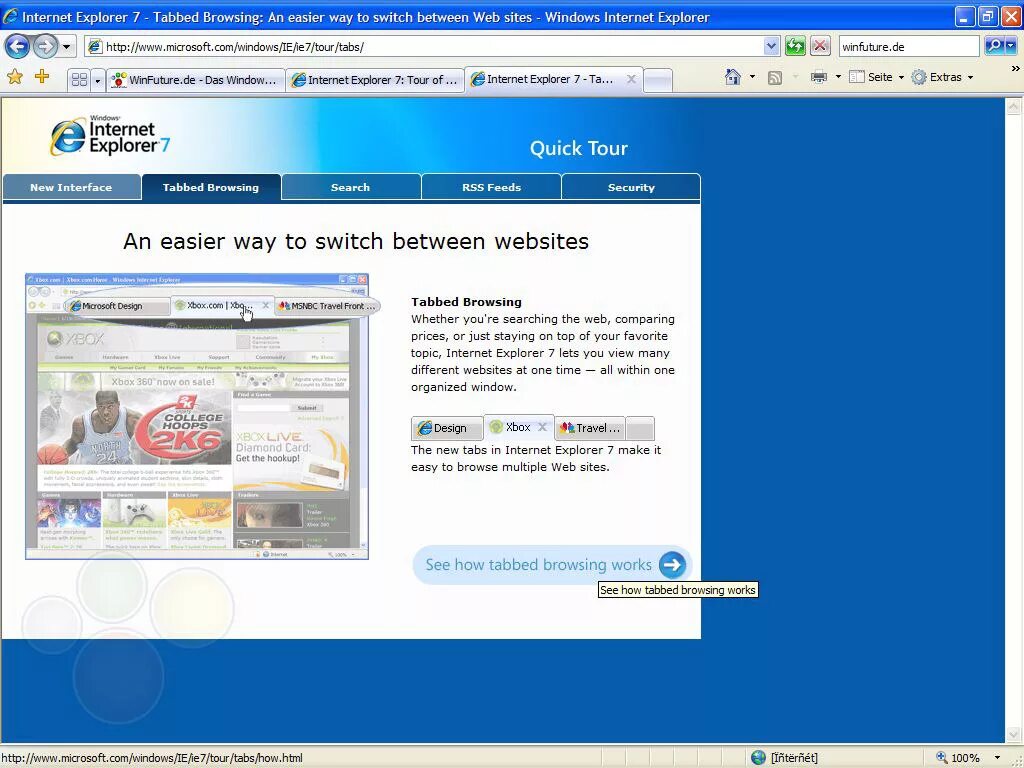Image resolution: width=1024 pixels, height=768 pixels.
Task: Click the Internet zone globe icon
Action: point(758,758)
